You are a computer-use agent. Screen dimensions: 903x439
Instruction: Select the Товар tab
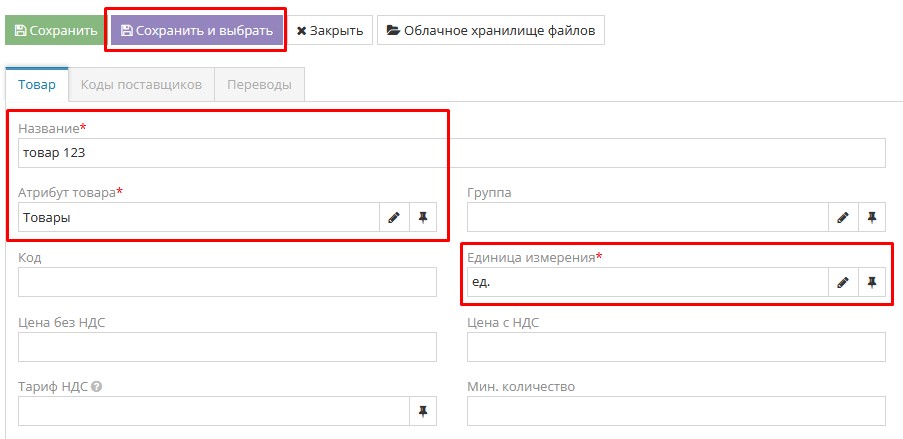click(x=37, y=85)
